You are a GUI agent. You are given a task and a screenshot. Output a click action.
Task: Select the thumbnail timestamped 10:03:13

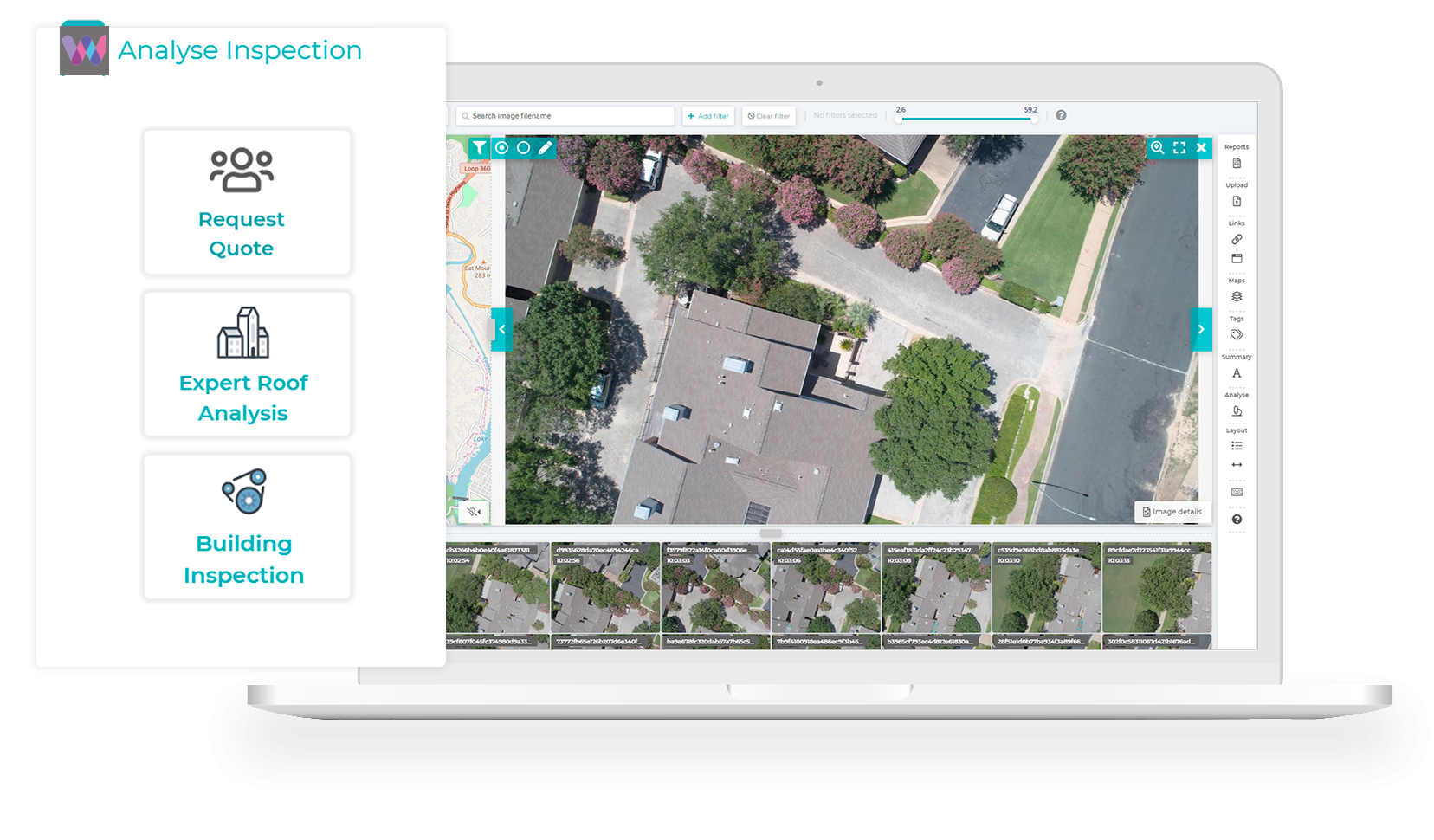tap(1157, 589)
